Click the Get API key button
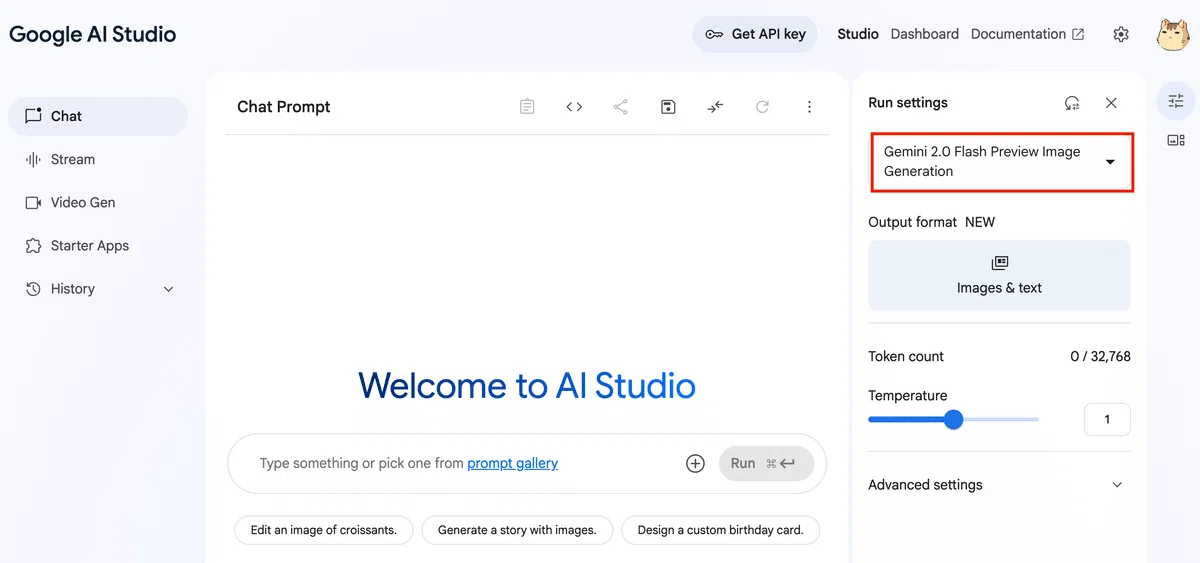1200x563 pixels. click(755, 34)
